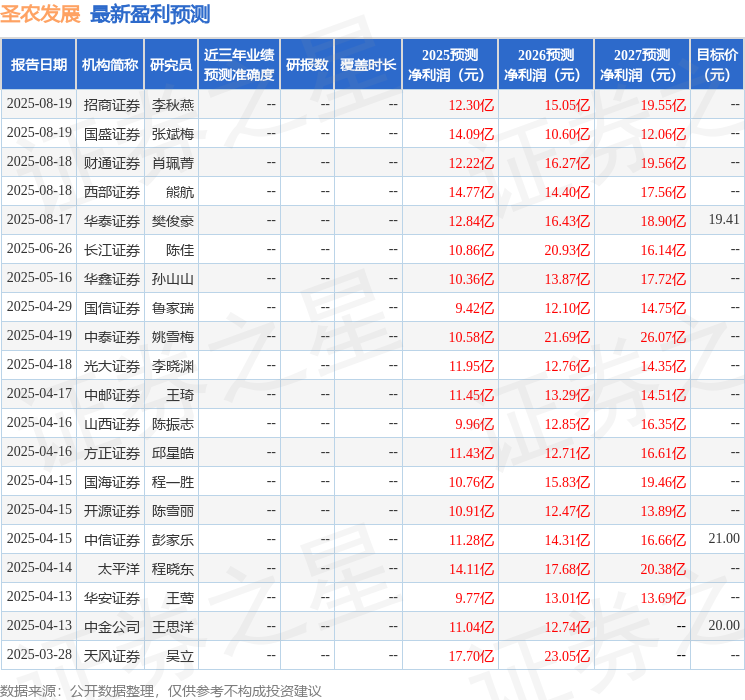Viewport: 745px width, 700px height.
Task: Click the 最新盈利预测 heading text
Action: pyautogui.click(x=150, y=14)
